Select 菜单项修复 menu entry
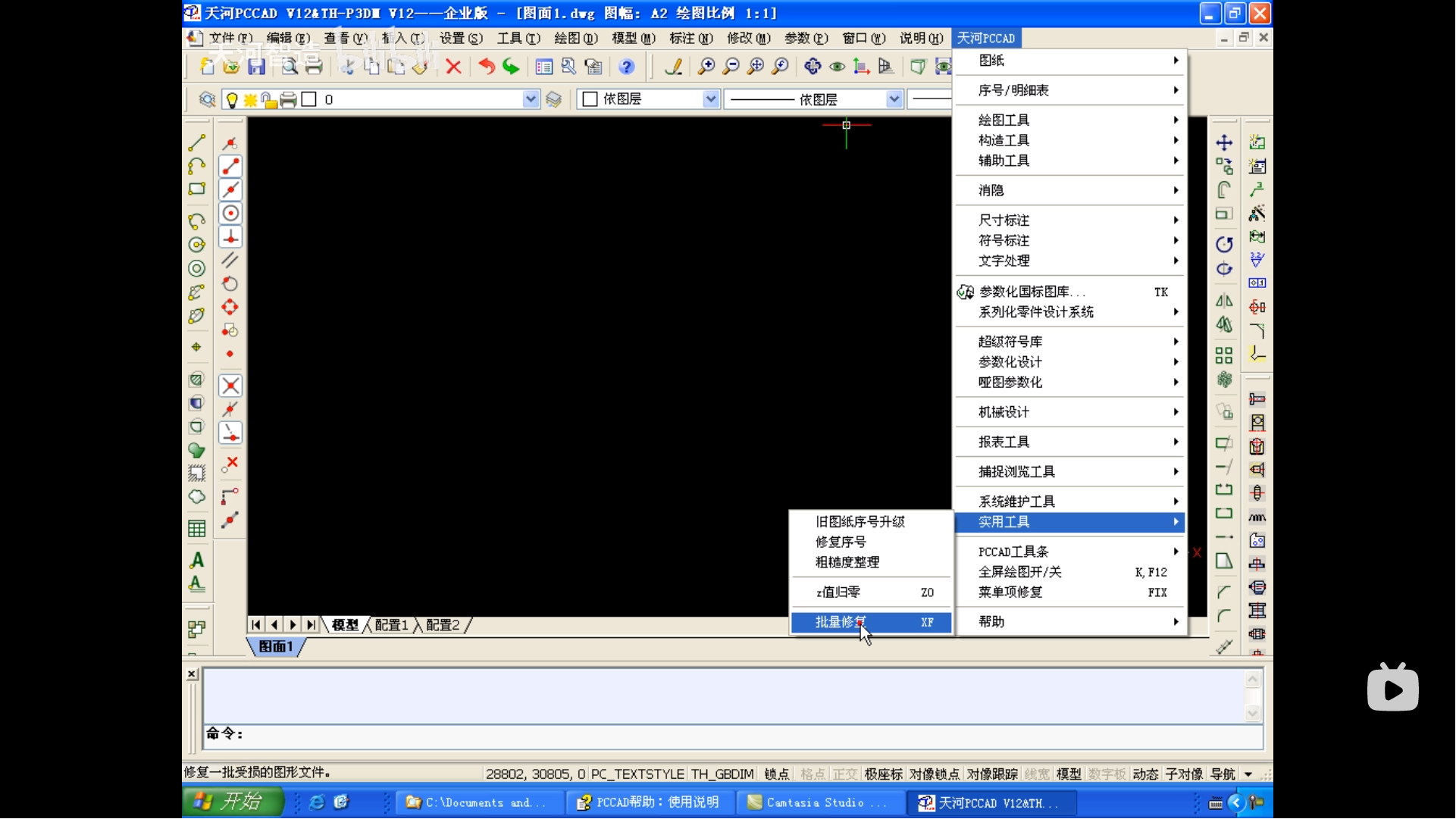 tap(1070, 592)
